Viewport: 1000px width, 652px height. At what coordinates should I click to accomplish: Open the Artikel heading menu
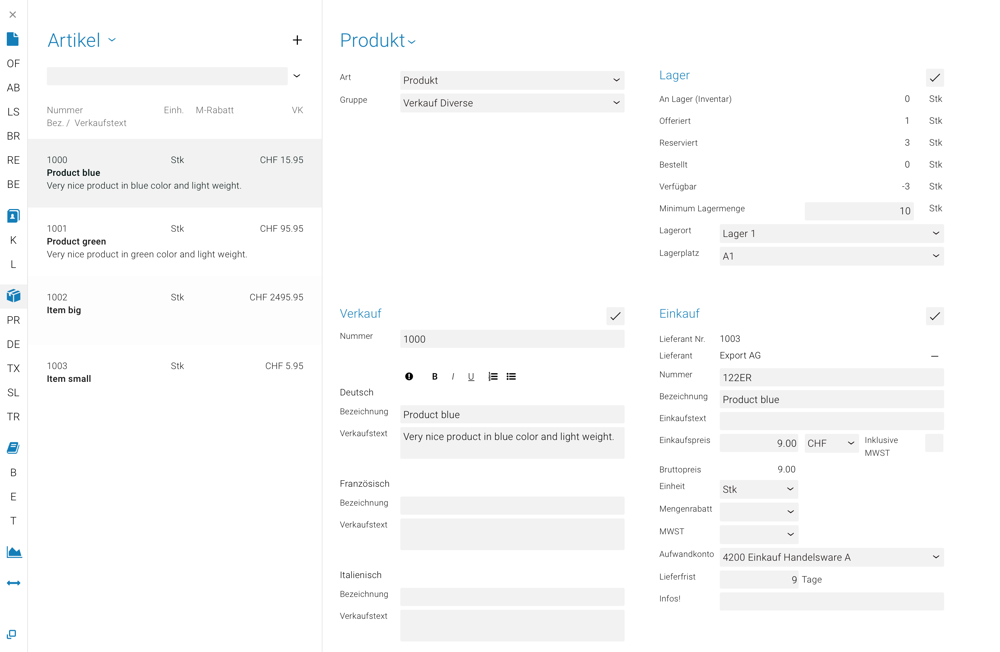pos(82,40)
